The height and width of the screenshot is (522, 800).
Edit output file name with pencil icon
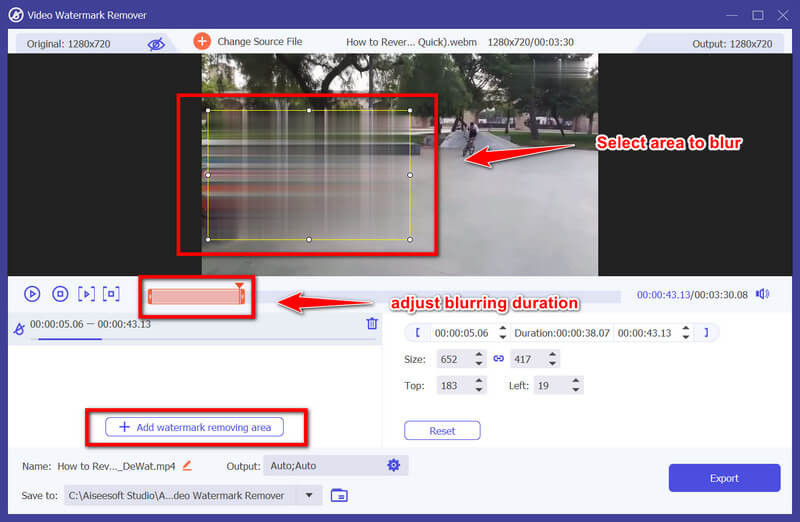187,465
